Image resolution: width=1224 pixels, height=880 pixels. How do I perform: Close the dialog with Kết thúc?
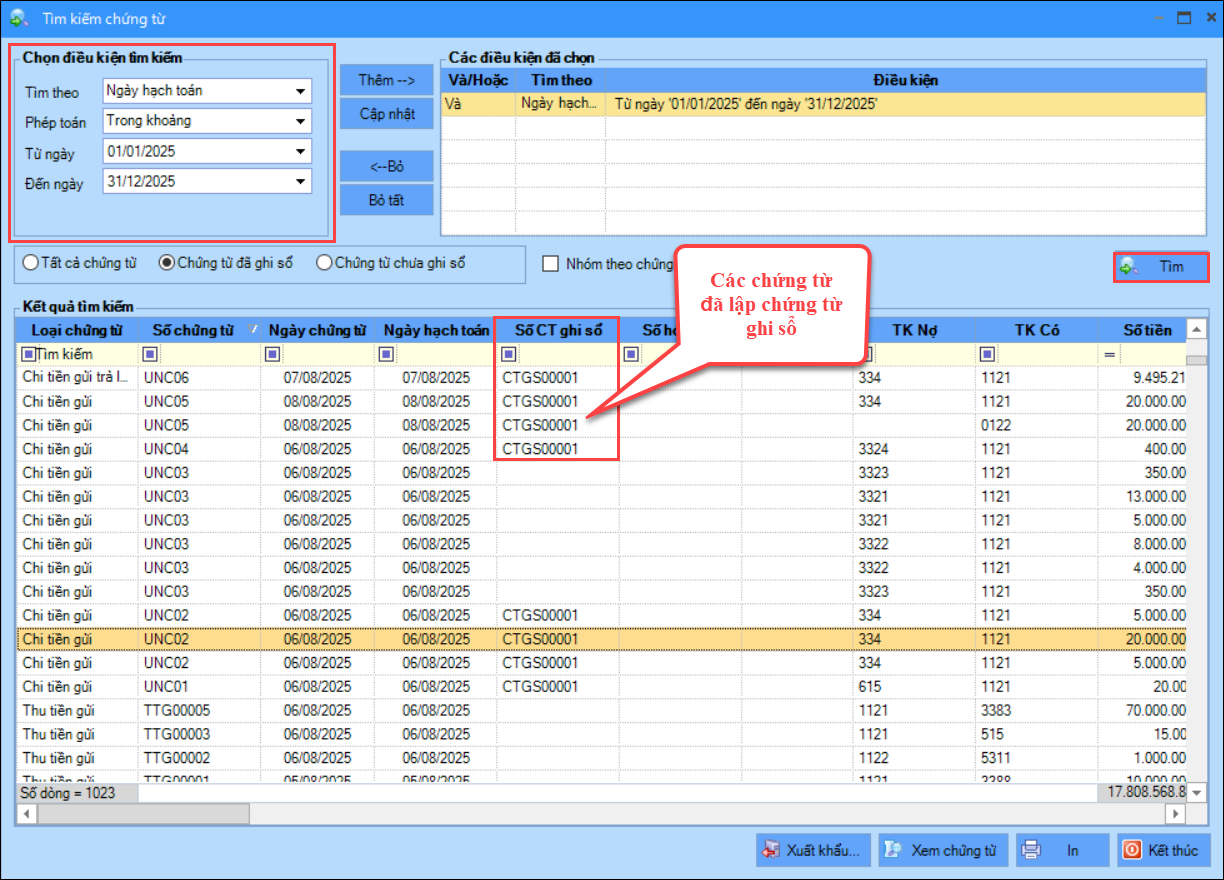point(1163,850)
